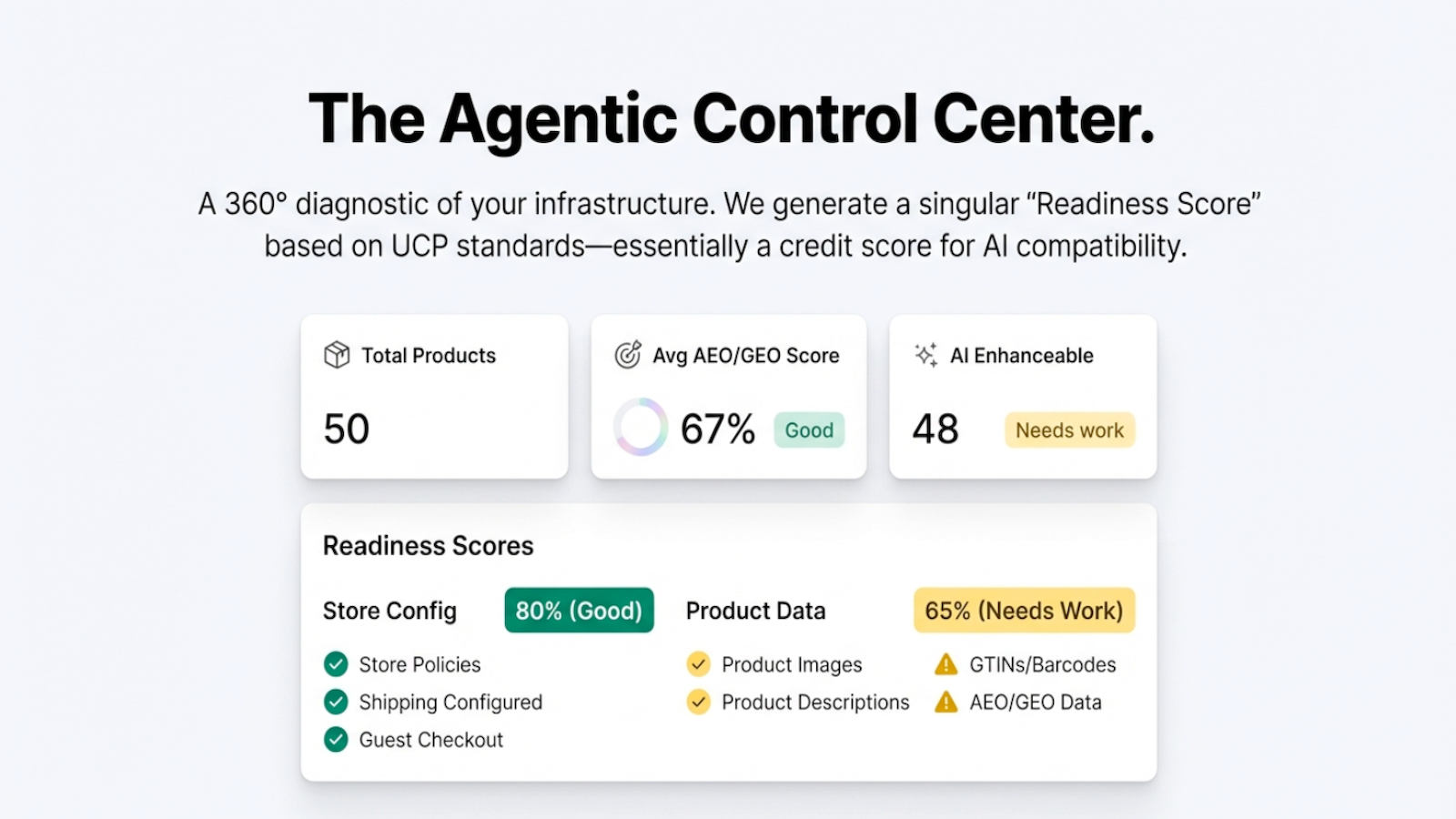Expand the Product Data score details
Viewport: 1456px width, 819px height.
click(x=1023, y=610)
